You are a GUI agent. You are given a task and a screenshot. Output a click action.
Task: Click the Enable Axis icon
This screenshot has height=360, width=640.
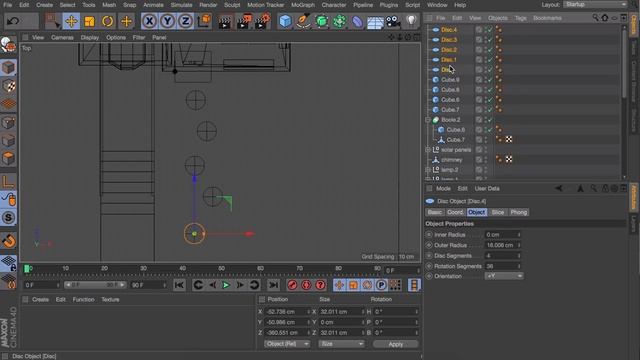tap(8, 181)
